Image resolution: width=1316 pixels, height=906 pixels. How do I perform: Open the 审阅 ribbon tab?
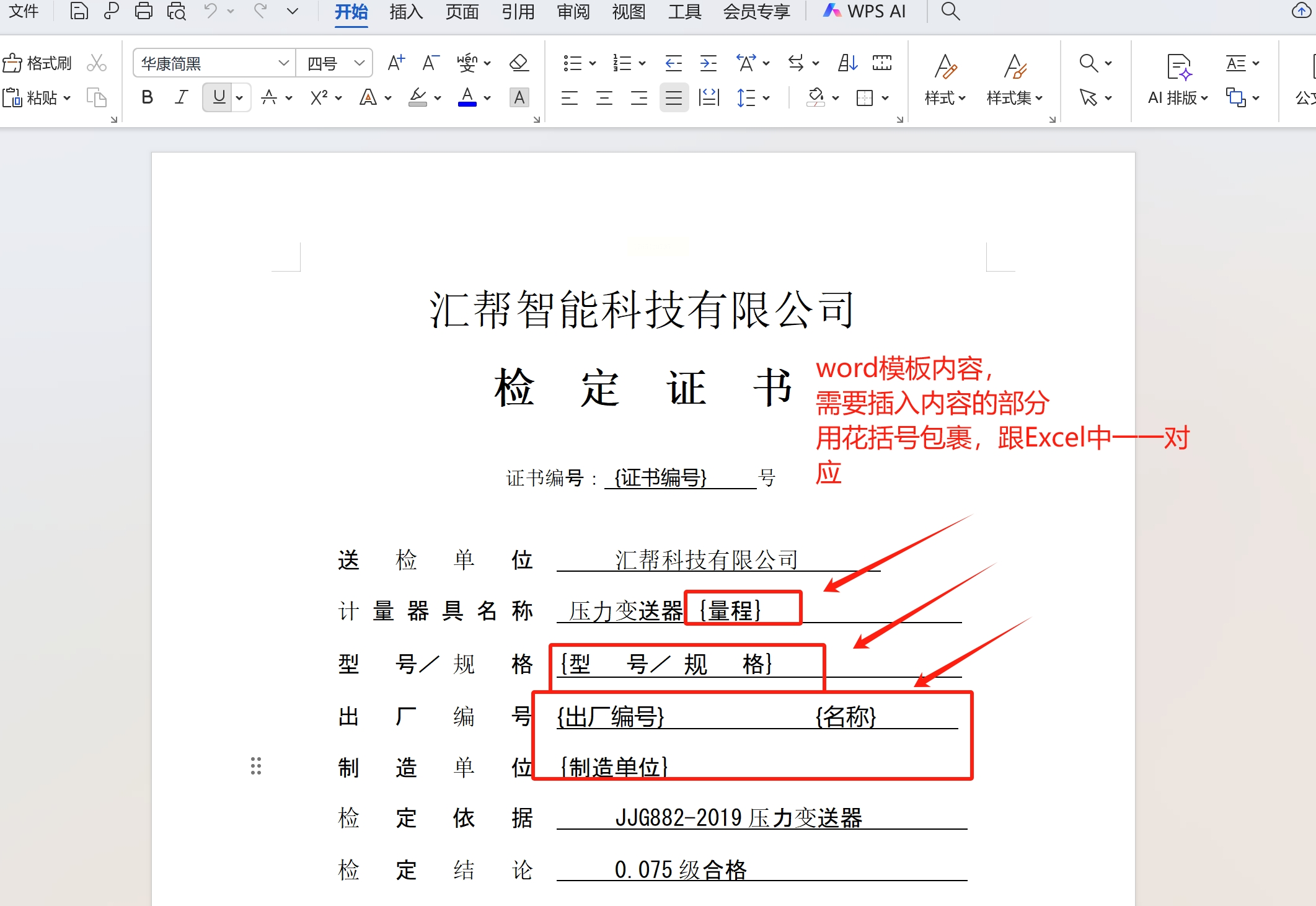(573, 12)
